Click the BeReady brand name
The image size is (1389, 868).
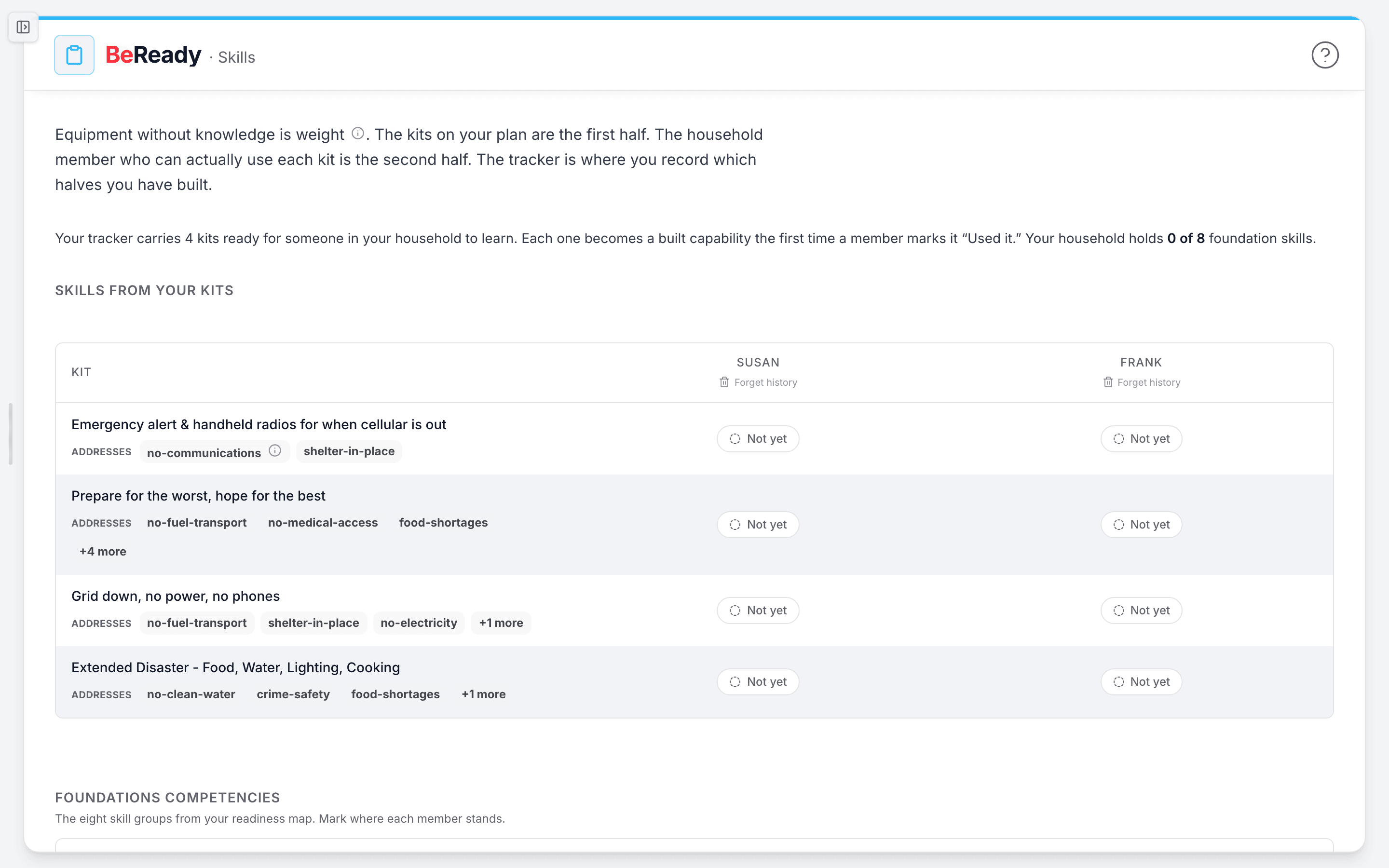153,55
